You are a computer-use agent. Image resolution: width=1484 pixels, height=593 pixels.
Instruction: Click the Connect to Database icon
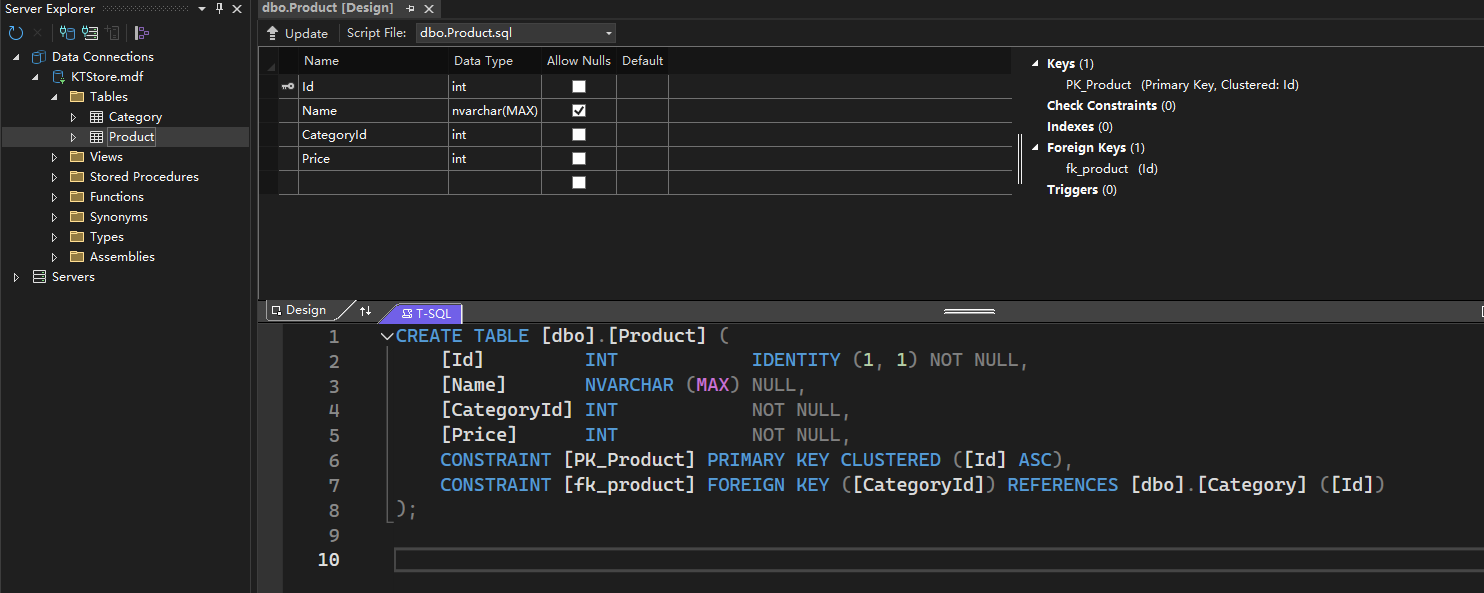click(x=67, y=33)
